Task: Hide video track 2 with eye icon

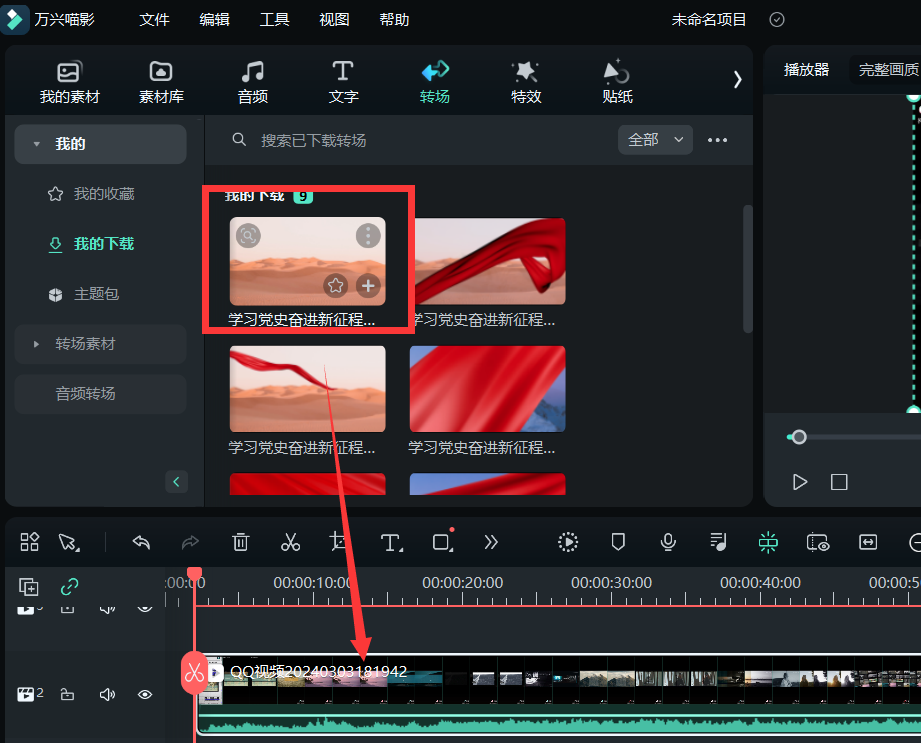Action: 144,695
